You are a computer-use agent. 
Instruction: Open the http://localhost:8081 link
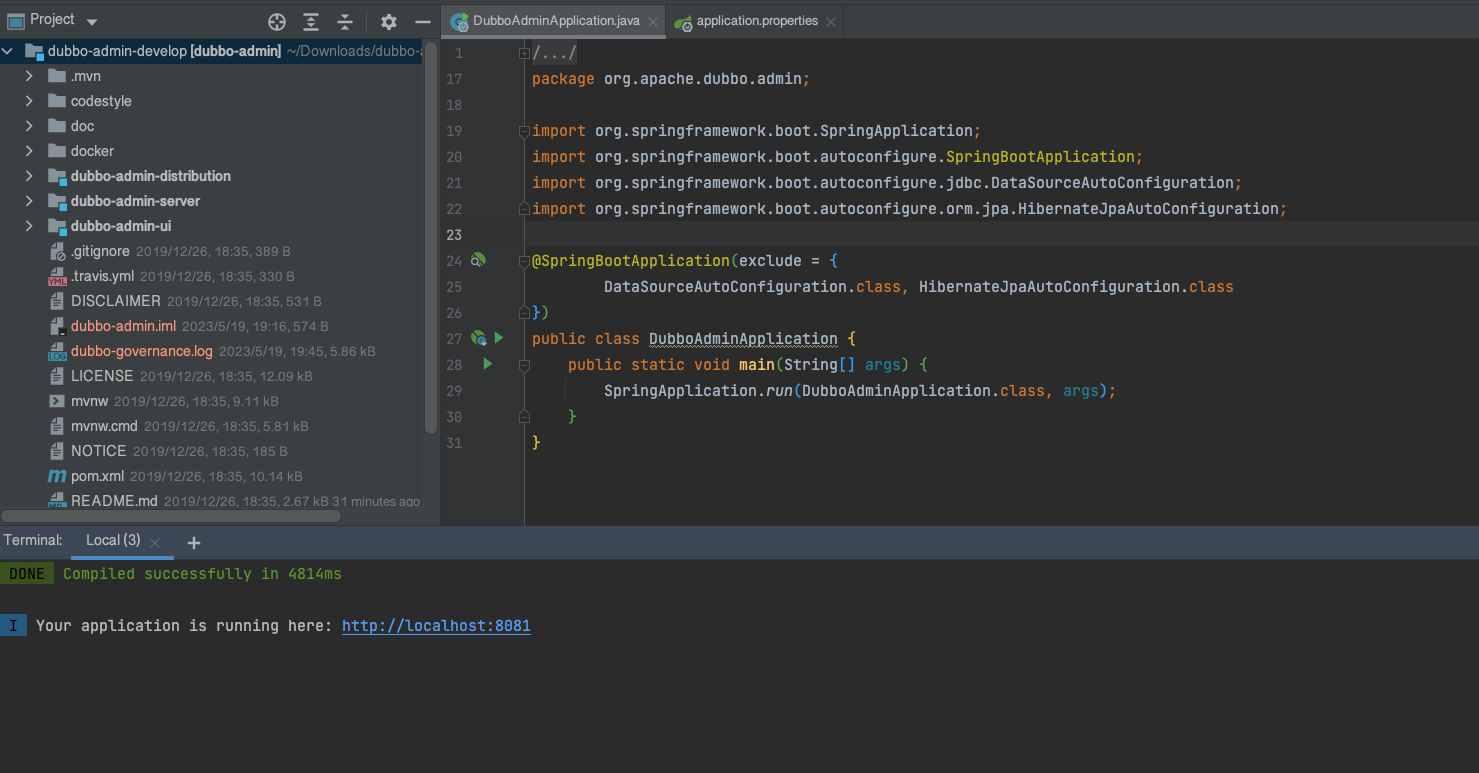436,626
